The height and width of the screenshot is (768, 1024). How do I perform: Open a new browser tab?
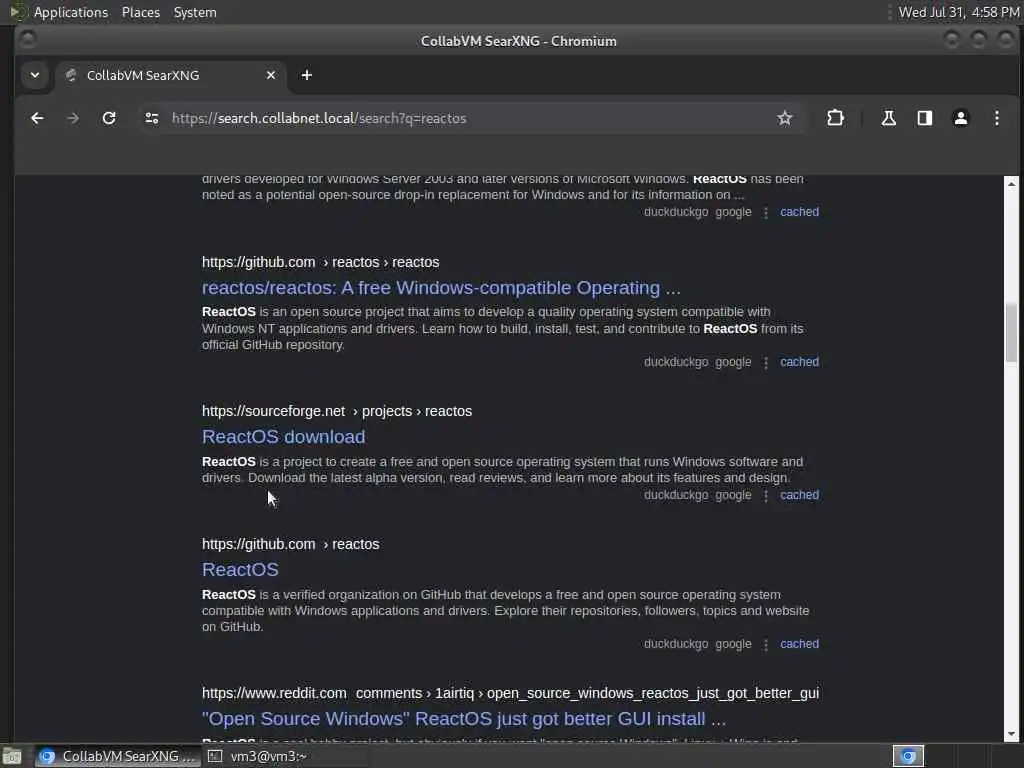(x=306, y=75)
